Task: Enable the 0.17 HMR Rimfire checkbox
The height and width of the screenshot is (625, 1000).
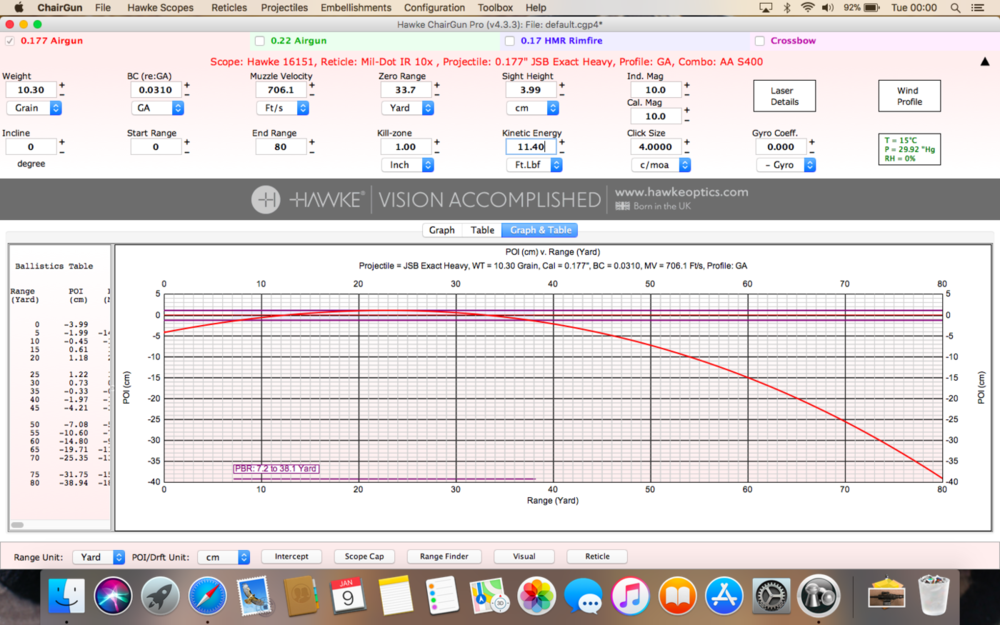Action: [x=510, y=41]
